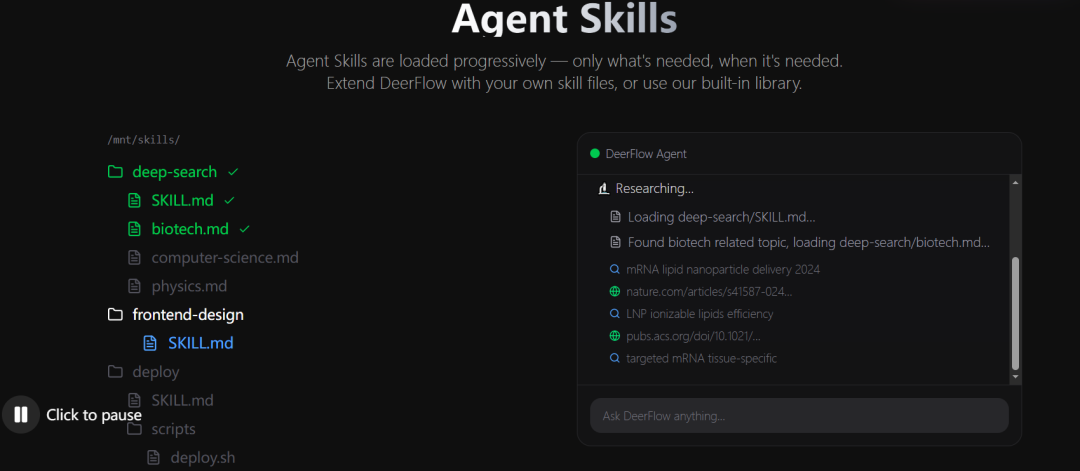
Task: Click the blue file icon next to SKILL.md
Action: point(150,343)
